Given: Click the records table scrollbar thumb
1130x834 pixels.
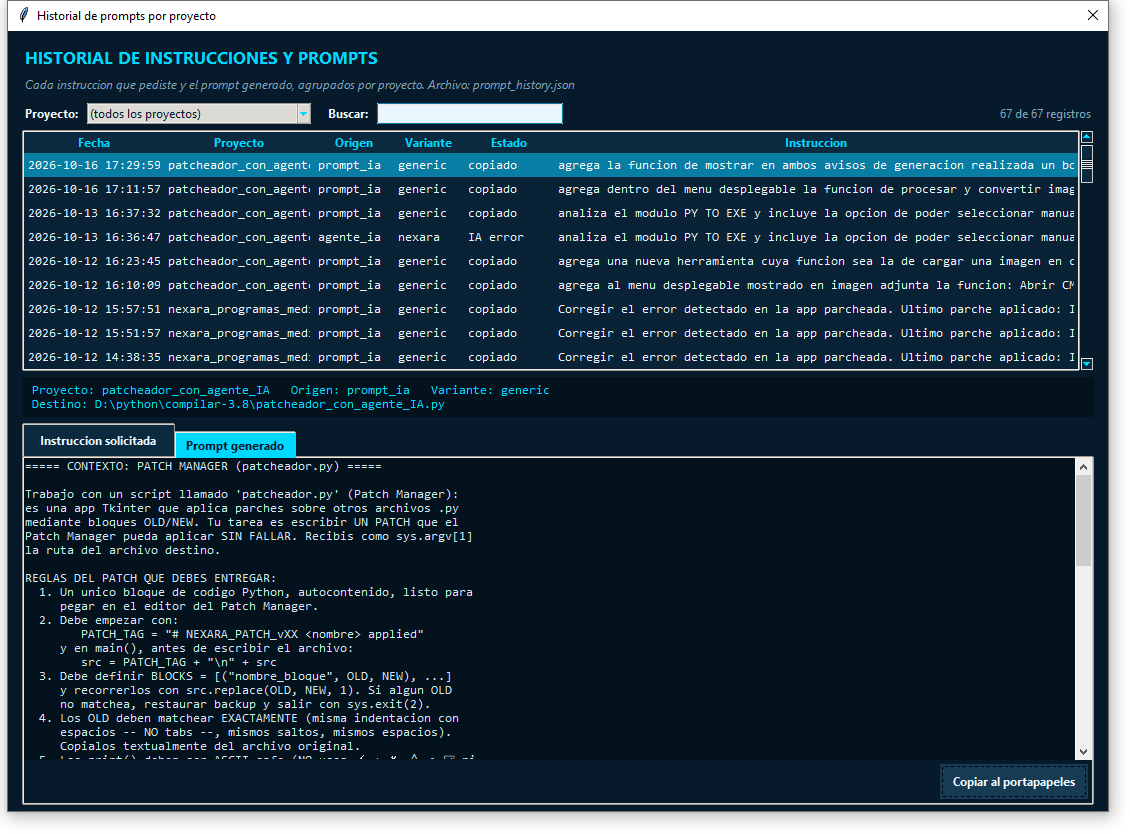Looking at the screenshot, I should [1087, 164].
